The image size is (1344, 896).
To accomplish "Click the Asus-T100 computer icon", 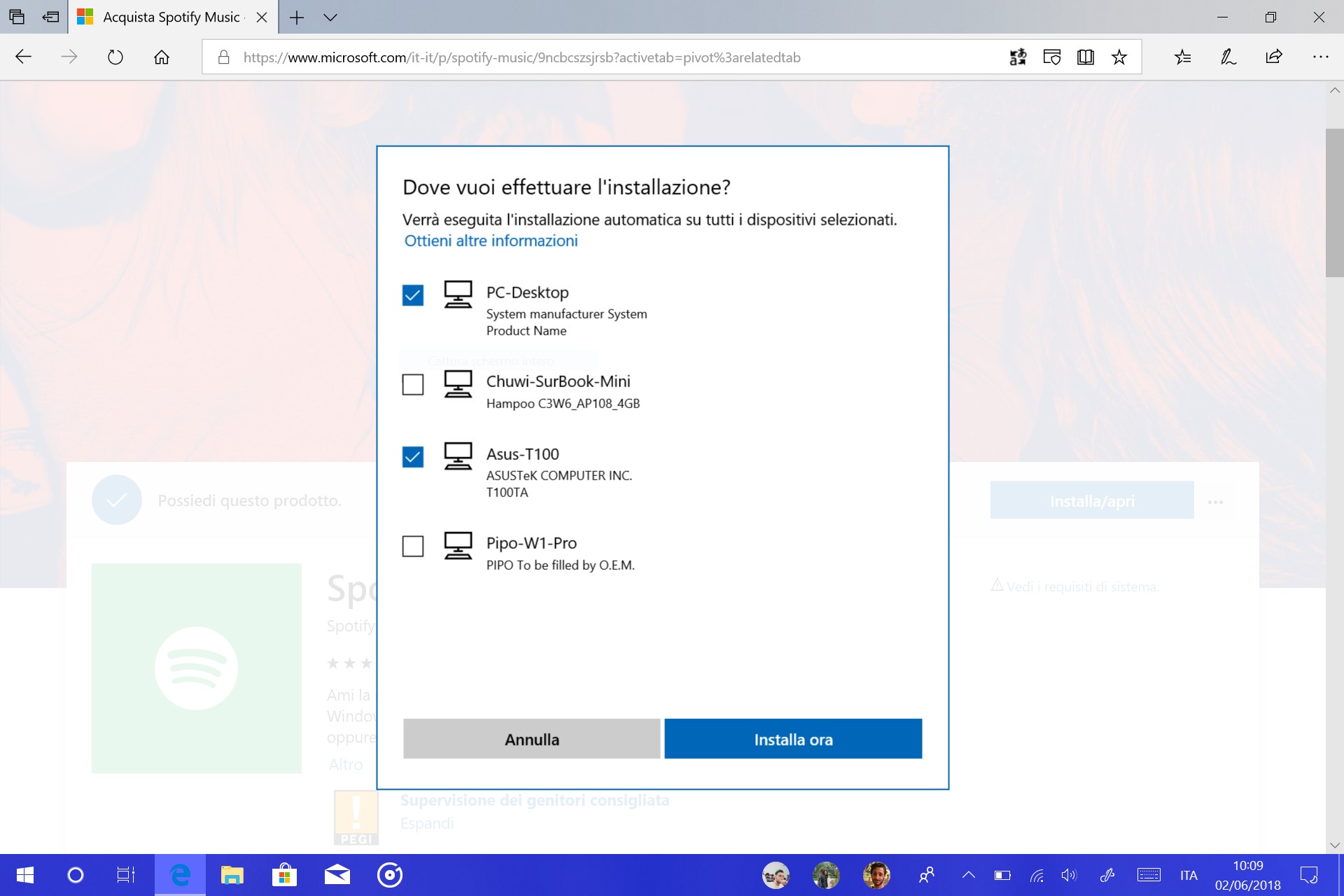I will click(458, 456).
